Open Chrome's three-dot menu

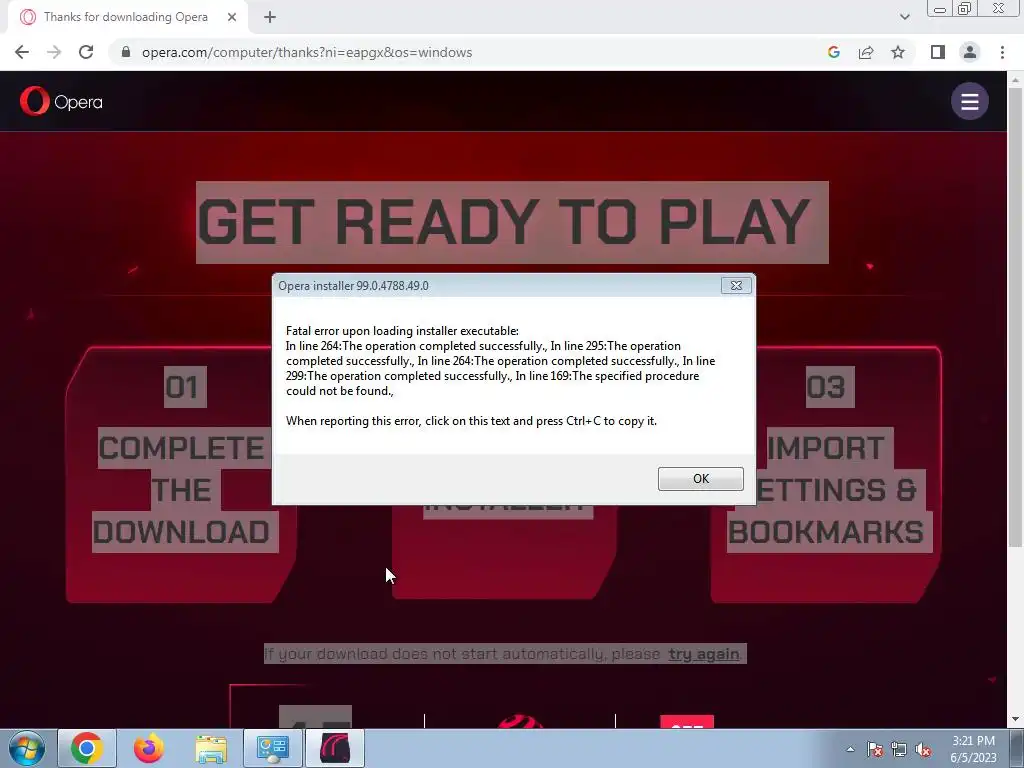click(1002, 52)
